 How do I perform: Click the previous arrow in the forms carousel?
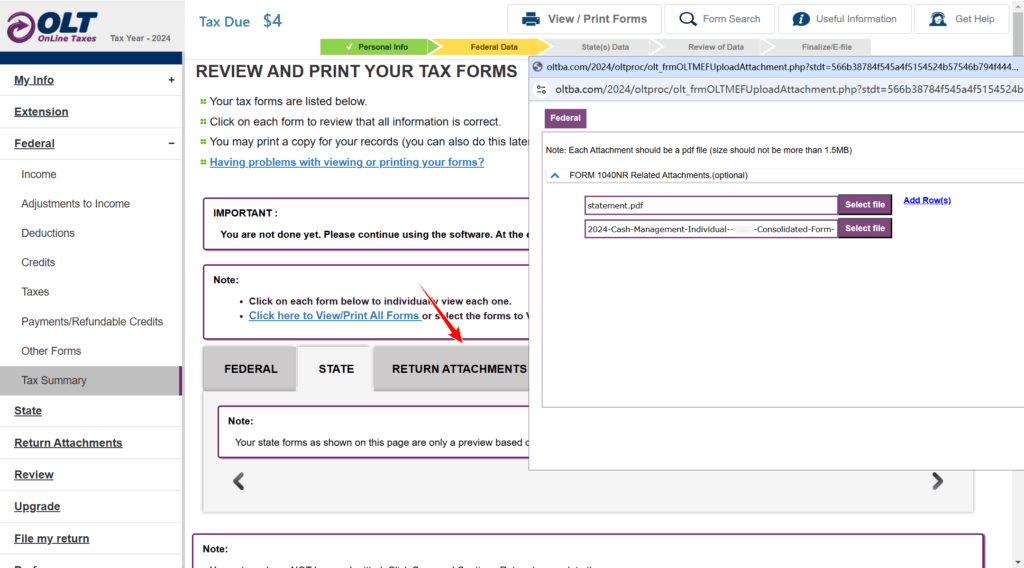coord(239,481)
